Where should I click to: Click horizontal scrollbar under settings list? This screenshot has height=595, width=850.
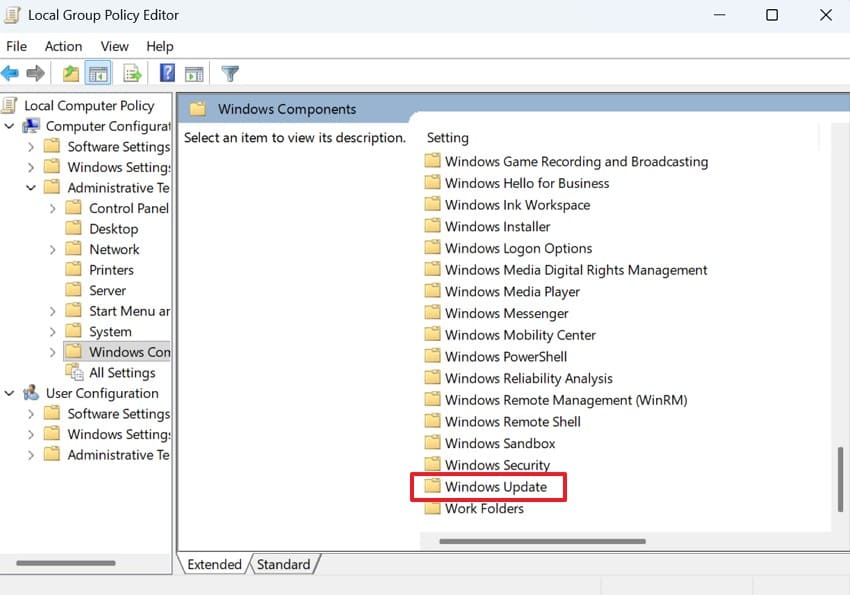coord(542,541)
